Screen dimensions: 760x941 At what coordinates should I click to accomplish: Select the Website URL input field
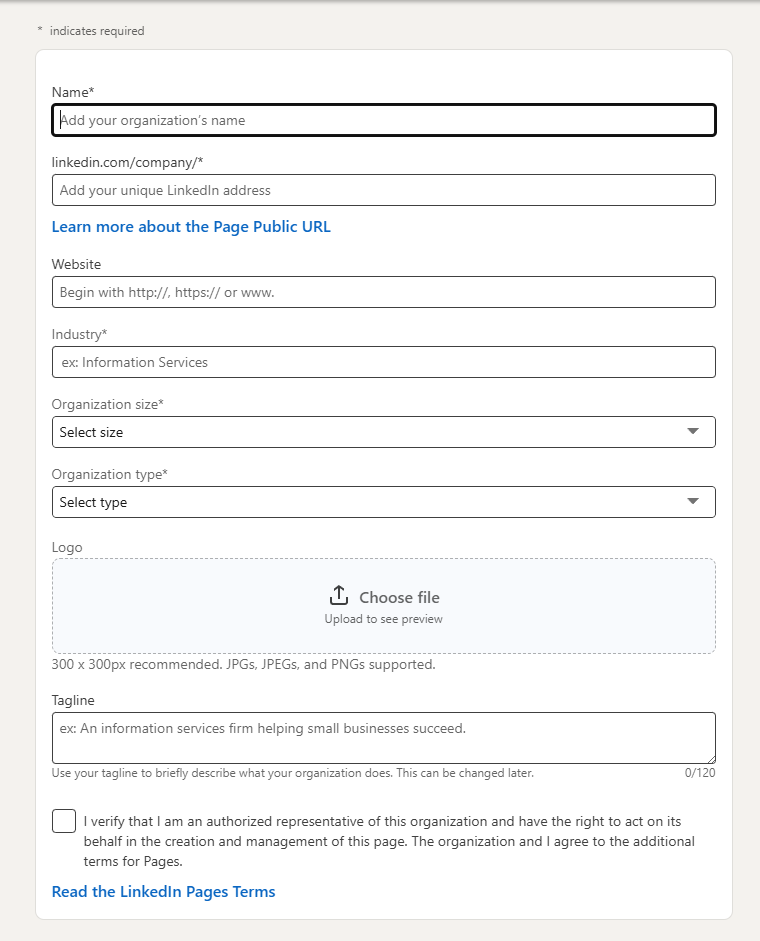384,292
